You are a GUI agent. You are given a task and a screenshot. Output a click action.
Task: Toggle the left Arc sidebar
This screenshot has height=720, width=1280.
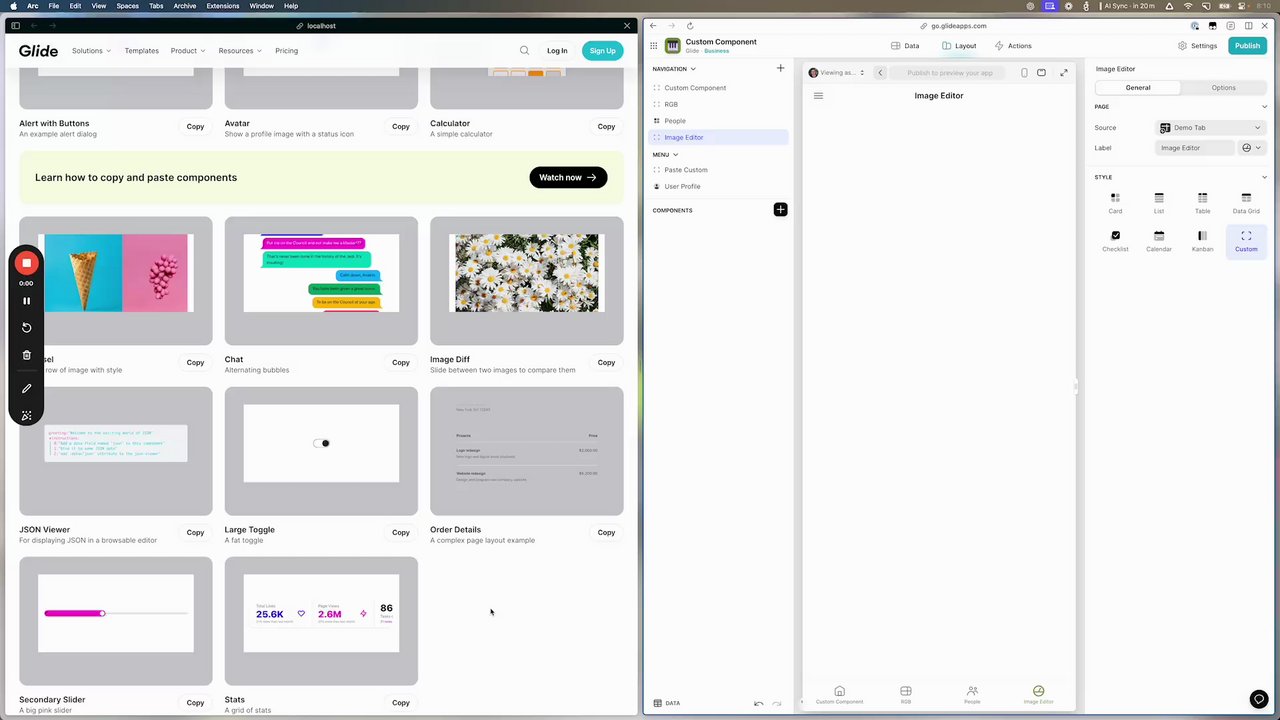[x=15, y=26]
